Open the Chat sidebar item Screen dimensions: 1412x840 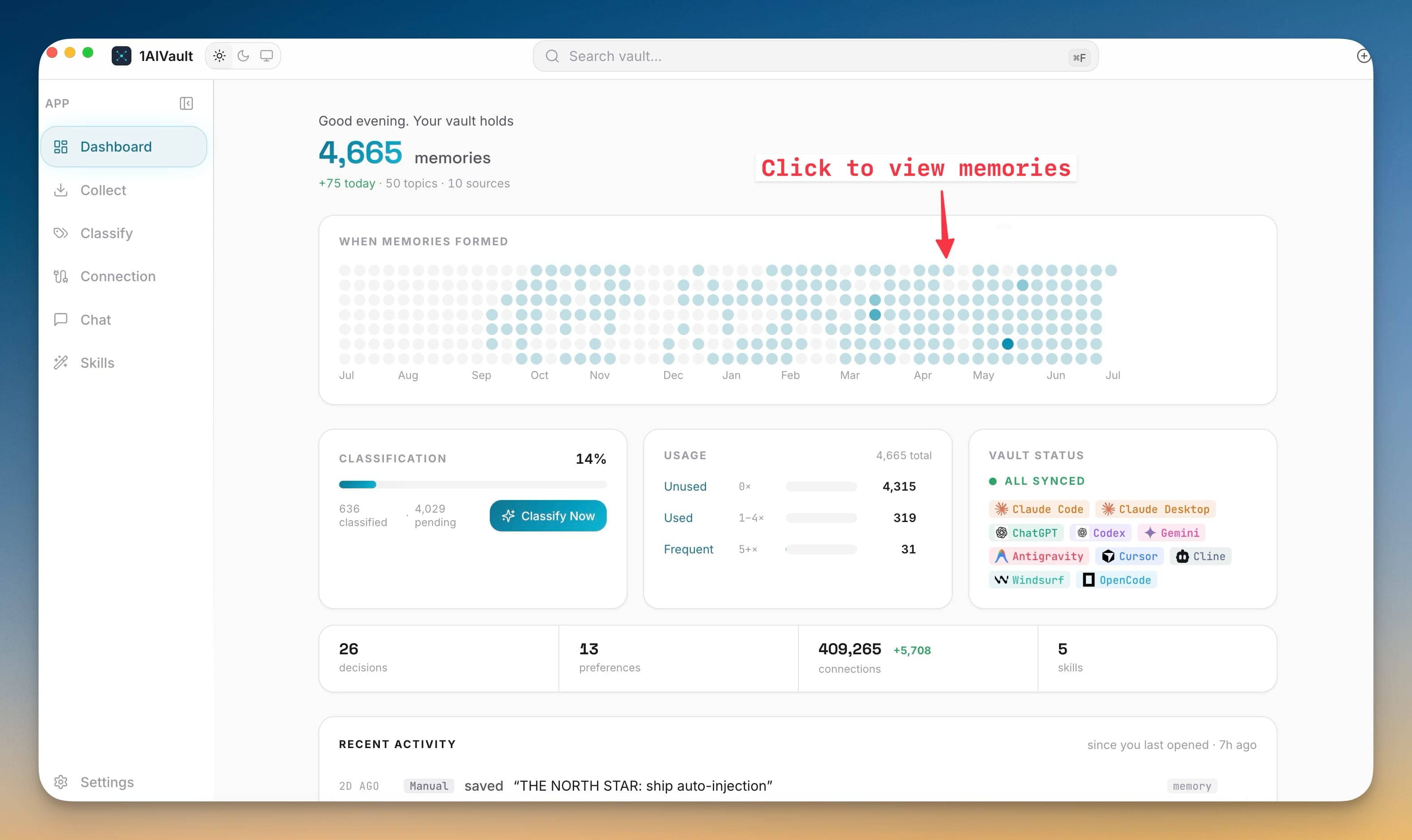124,319
